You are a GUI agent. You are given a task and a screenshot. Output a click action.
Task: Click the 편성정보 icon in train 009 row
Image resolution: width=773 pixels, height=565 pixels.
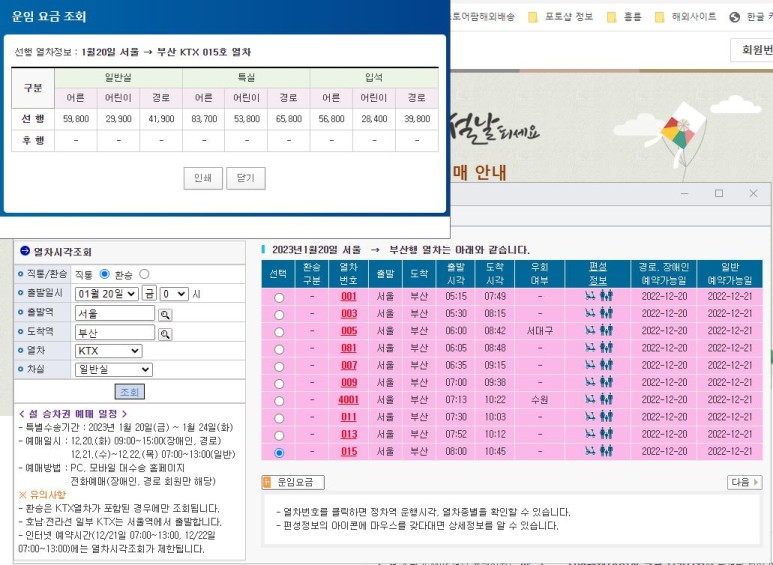point(598,382)
